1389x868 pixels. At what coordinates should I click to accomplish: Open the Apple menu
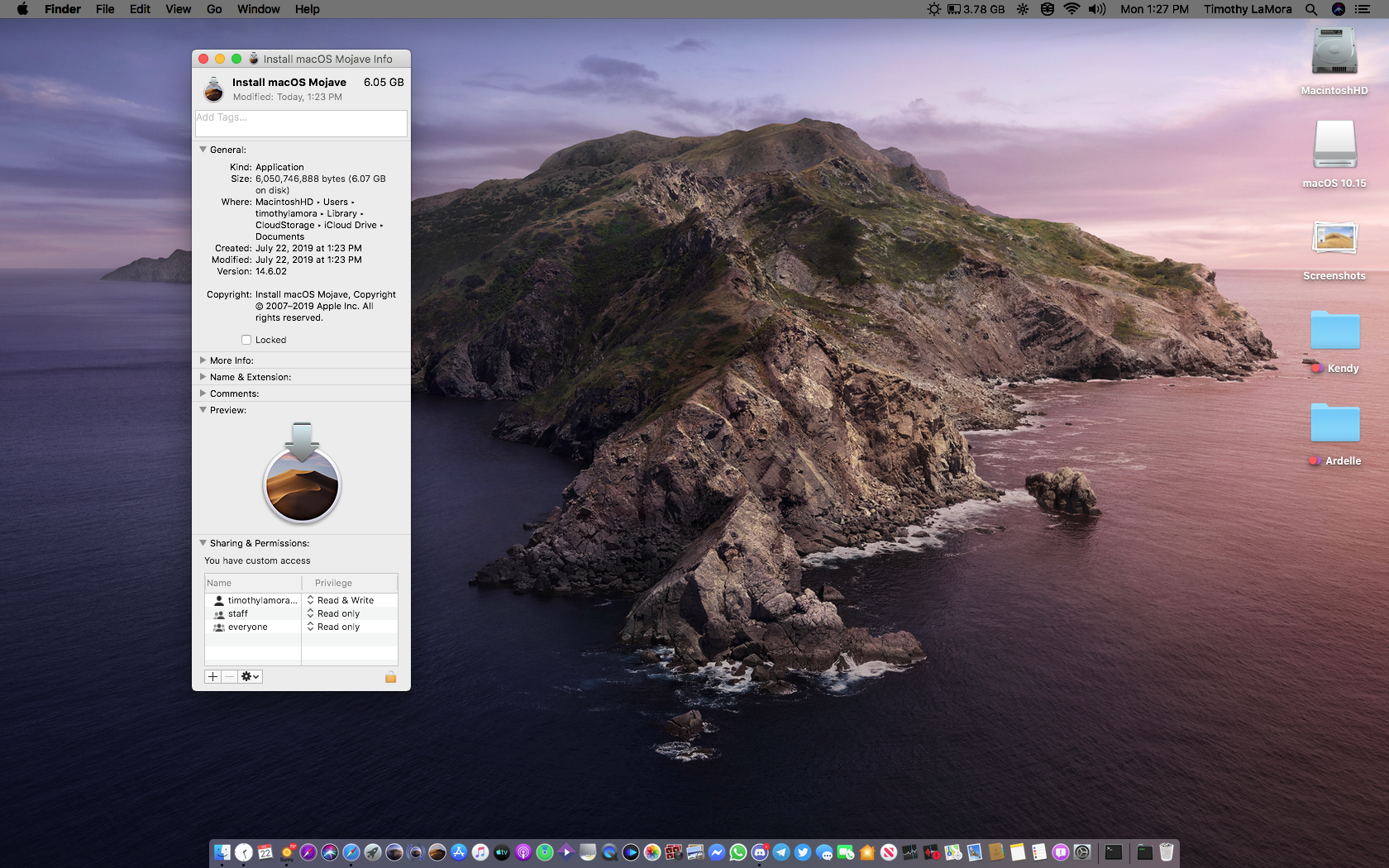point(22,9)
